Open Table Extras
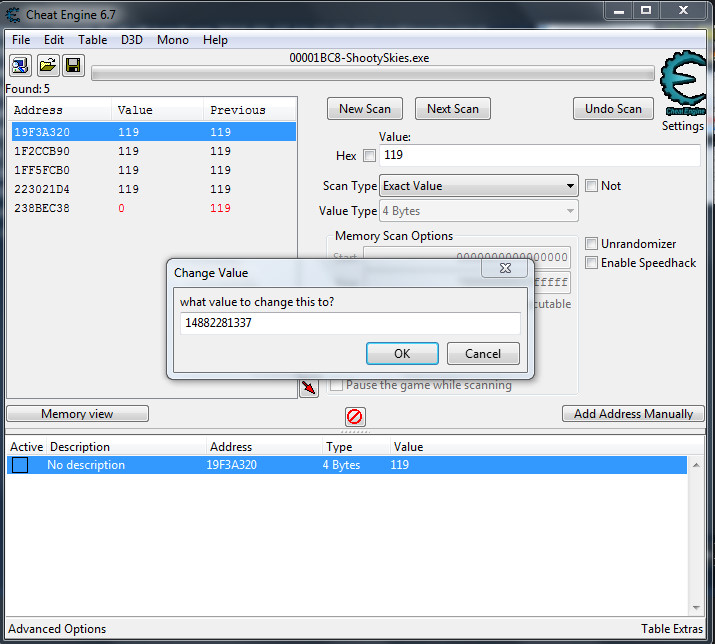Viewport: 715px width, 644px height. point(672,629)
